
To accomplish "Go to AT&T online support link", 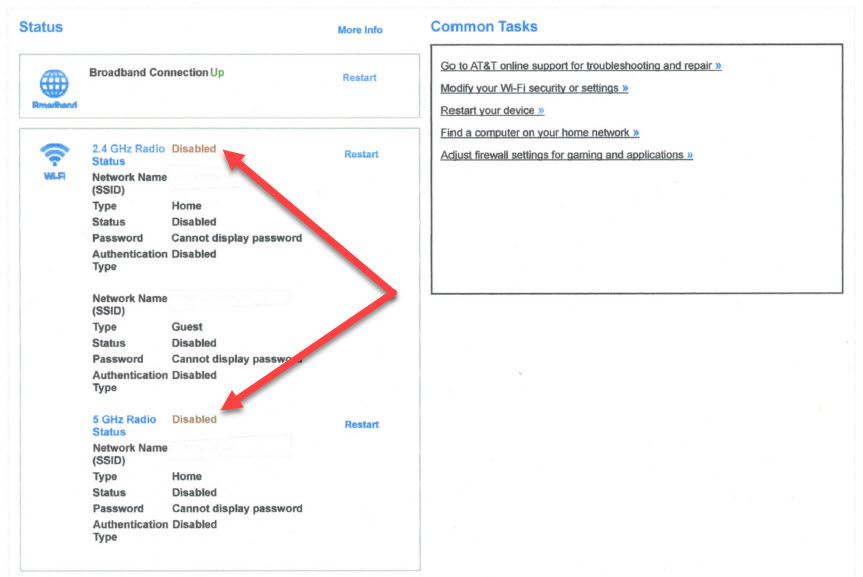I will click(581, 66).
